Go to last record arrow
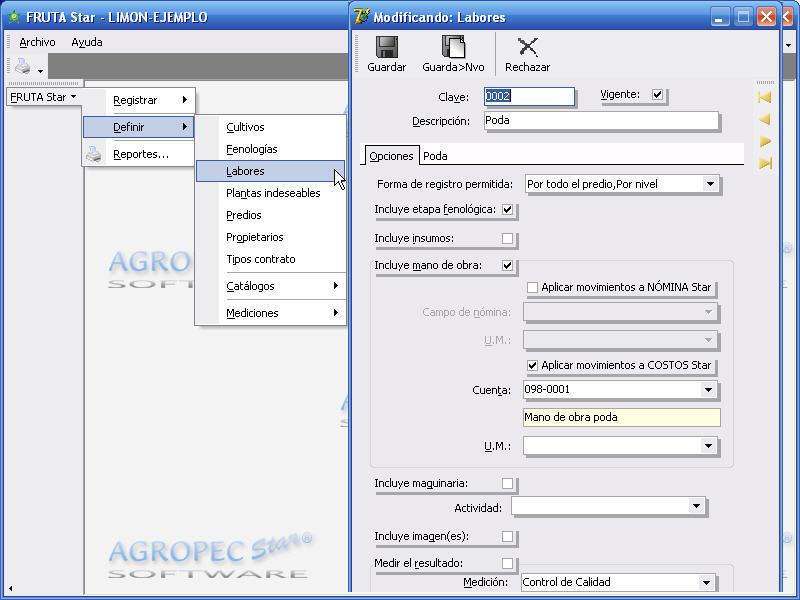Screen dimensions: 800x600 click(x=765, y=163)
